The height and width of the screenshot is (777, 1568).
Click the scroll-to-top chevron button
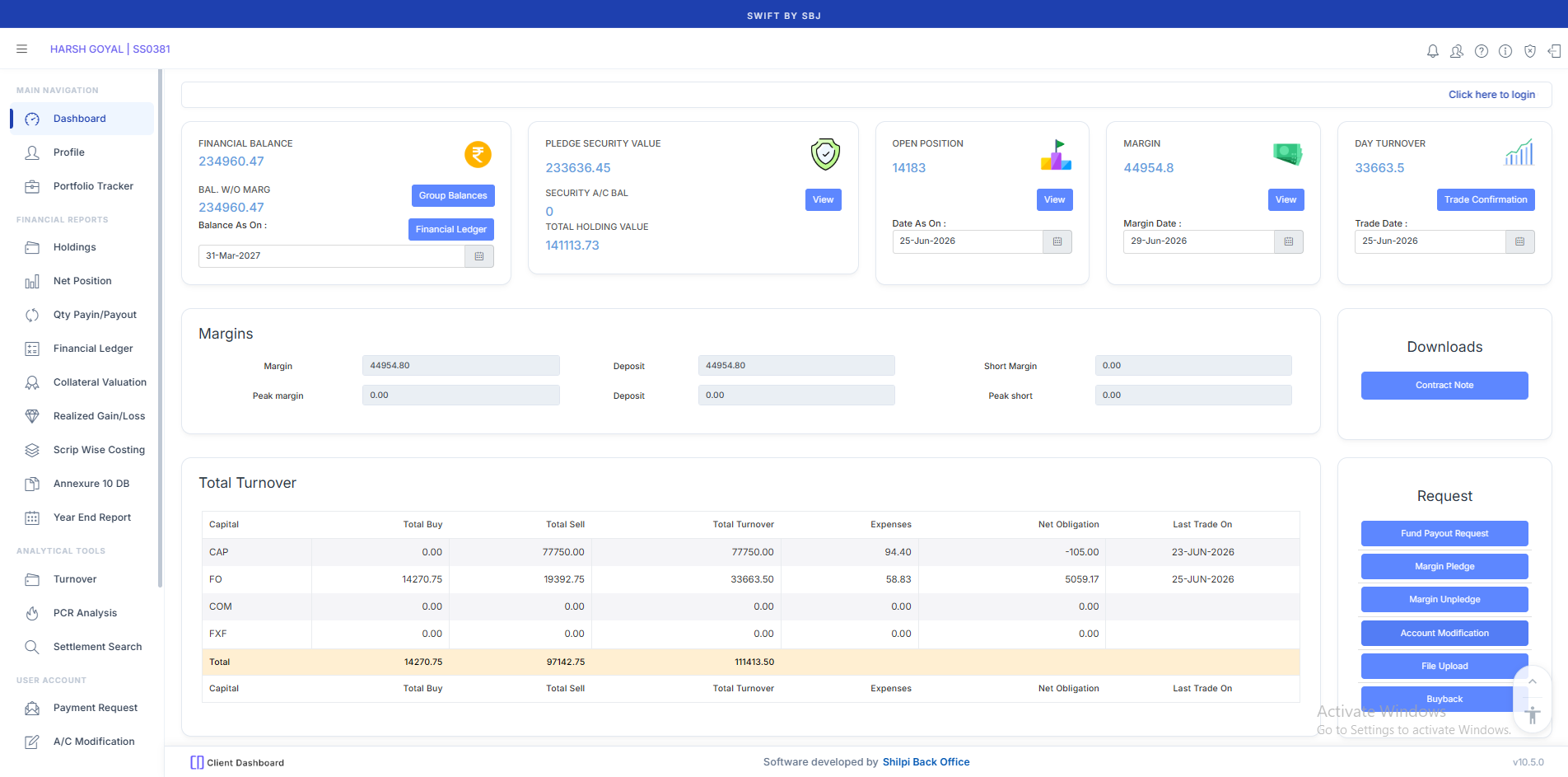[1533, 681]
